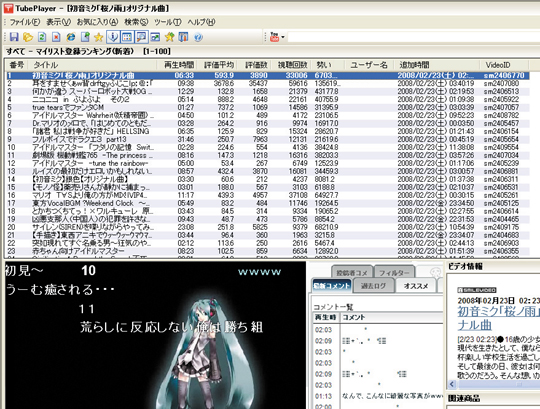
Task: Click the left arrow of video info scrollbar
Action: click(452, 384)
